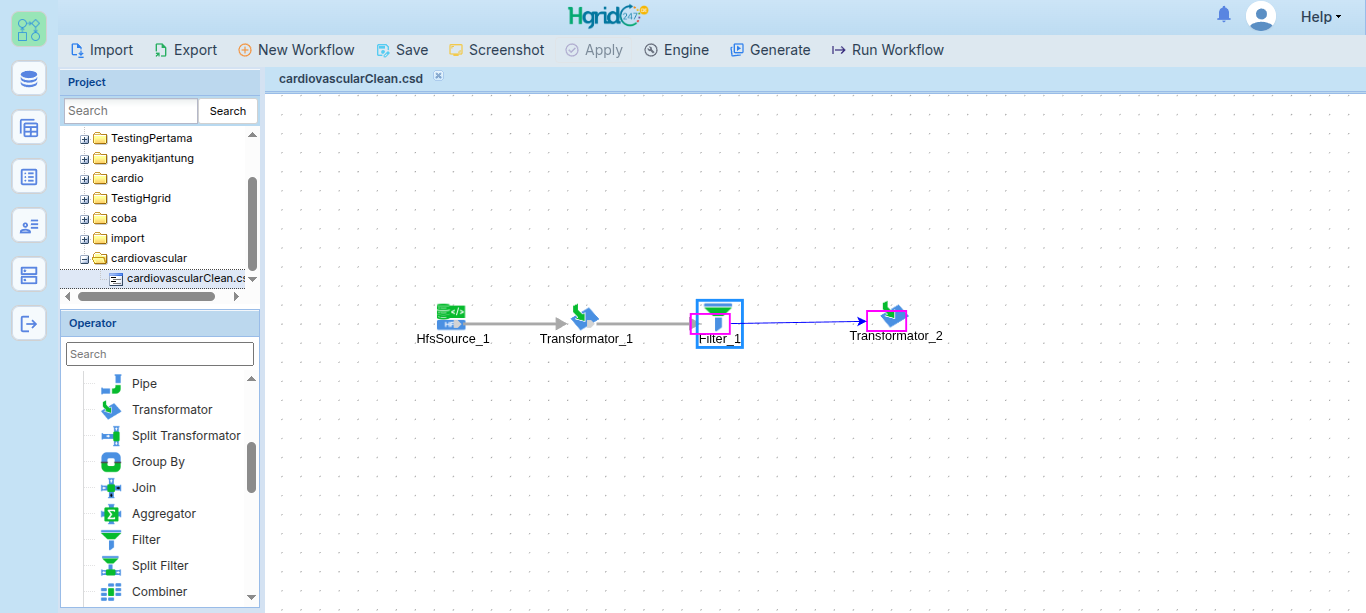Screen dimensions: 1366x613
Task: Click the logout icon in left sidebar
Action: (x=29, y=323)
